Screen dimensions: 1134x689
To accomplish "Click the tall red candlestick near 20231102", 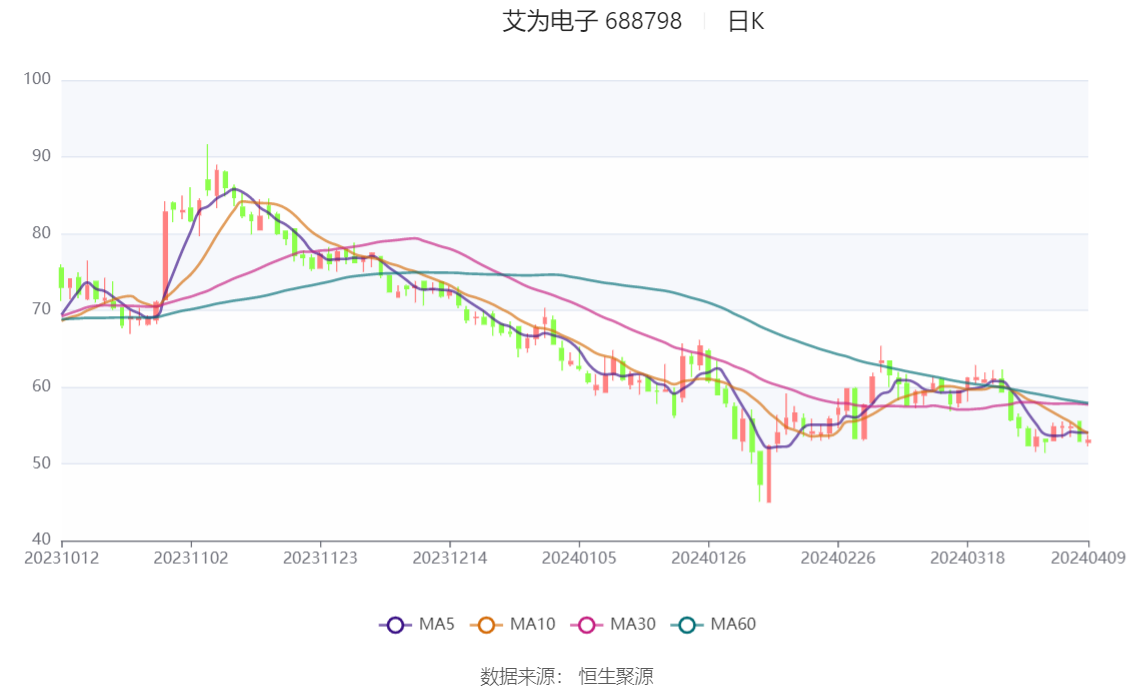I will (x=165, y=253).
